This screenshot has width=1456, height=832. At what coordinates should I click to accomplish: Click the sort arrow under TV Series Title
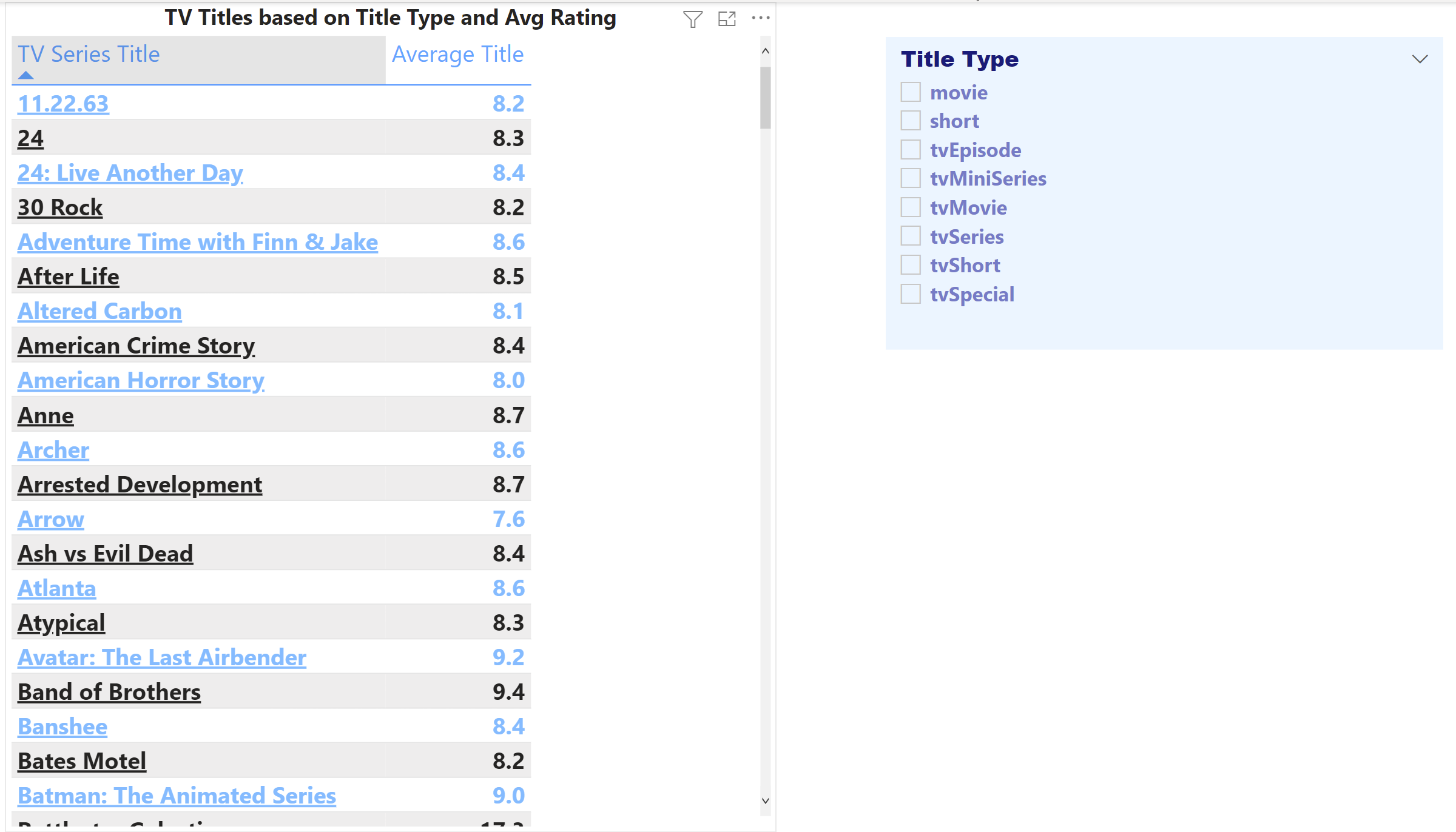(x=26, y=75)
